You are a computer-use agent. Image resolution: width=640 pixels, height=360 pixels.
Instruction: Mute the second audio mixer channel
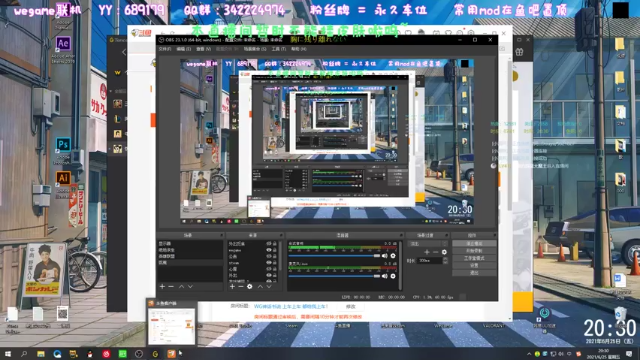click(384, 276)
